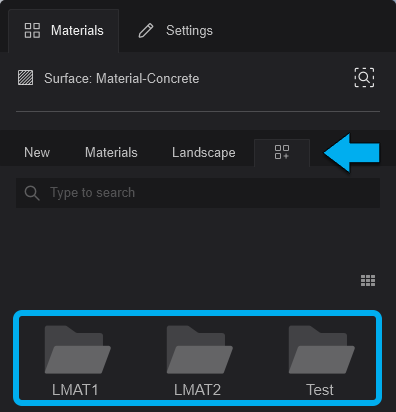
Task: Click the Materials tab grid icon
Action: tap(32, 30)
